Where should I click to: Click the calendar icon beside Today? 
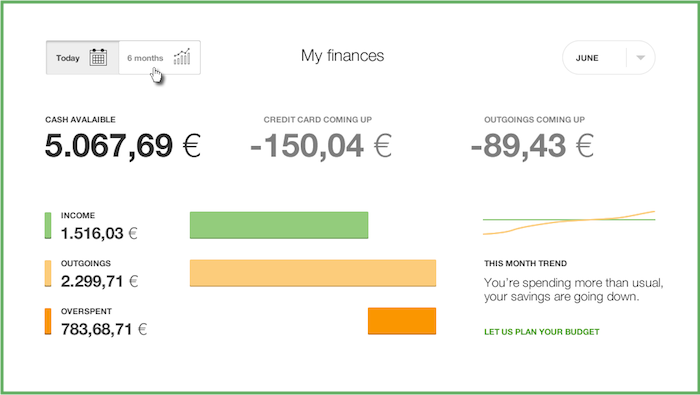click(x=98, y=58)
